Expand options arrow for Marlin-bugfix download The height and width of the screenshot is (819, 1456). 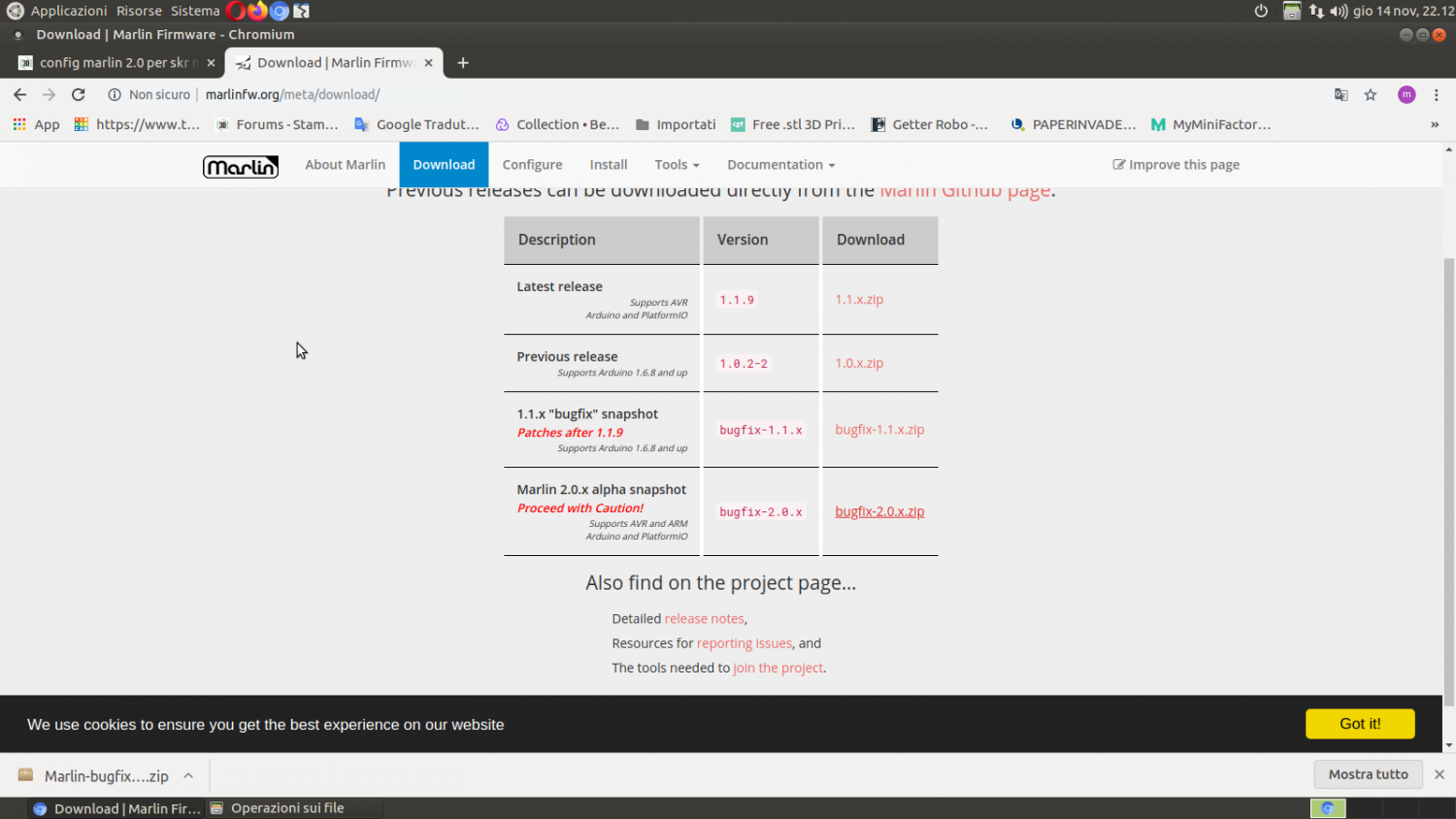[188, 775]
